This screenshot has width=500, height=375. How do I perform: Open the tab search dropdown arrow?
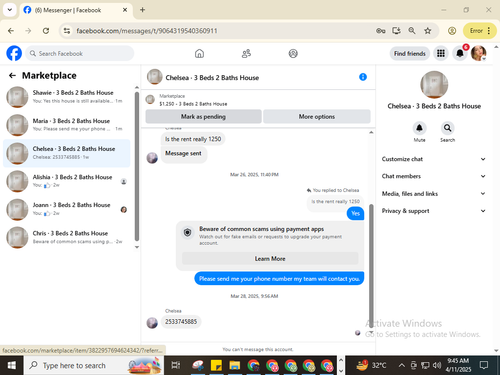click(10, 10)
